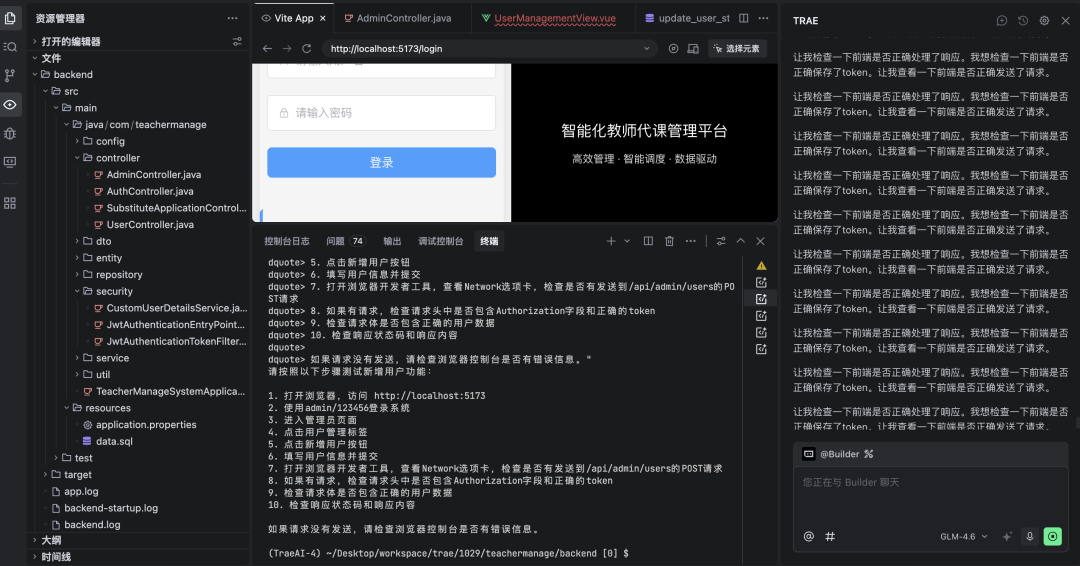This screenshot has height=566, width=1080.
Task: Open the Debug view bug icon
Action: click(10, 134)
